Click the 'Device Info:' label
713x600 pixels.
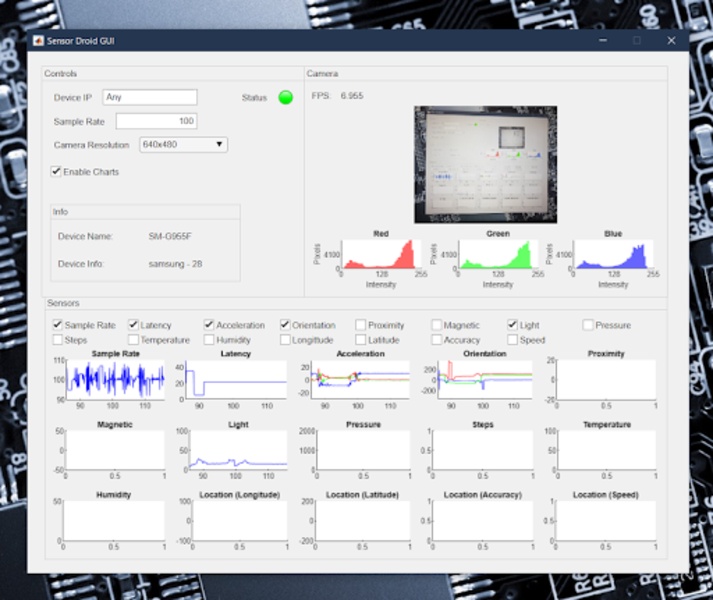[x=80, y=264]
